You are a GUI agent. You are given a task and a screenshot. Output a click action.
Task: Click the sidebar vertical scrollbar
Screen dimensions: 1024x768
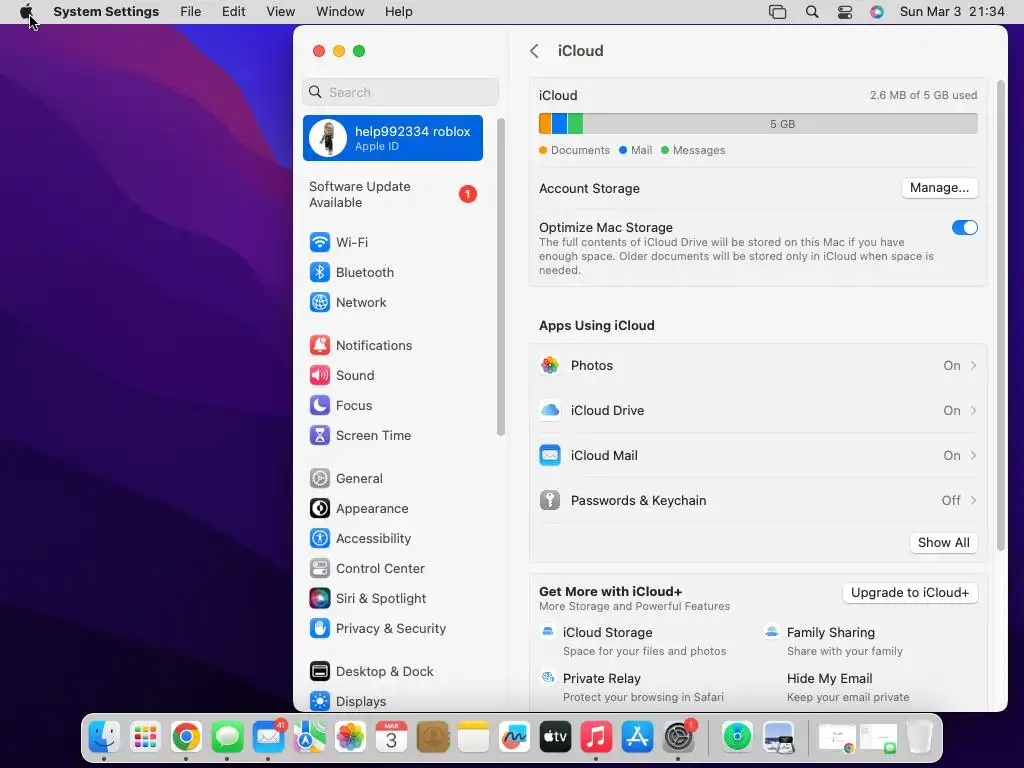[501, 277]
